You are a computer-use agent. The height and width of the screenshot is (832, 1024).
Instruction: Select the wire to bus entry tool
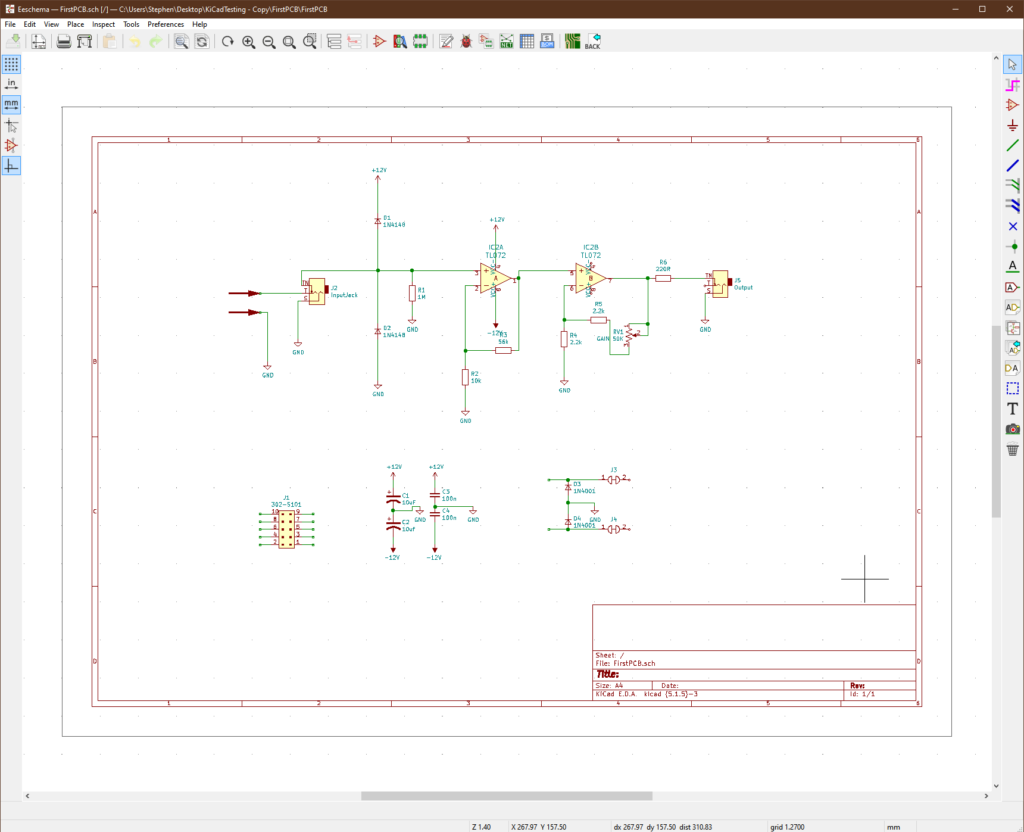[1012, 185]
